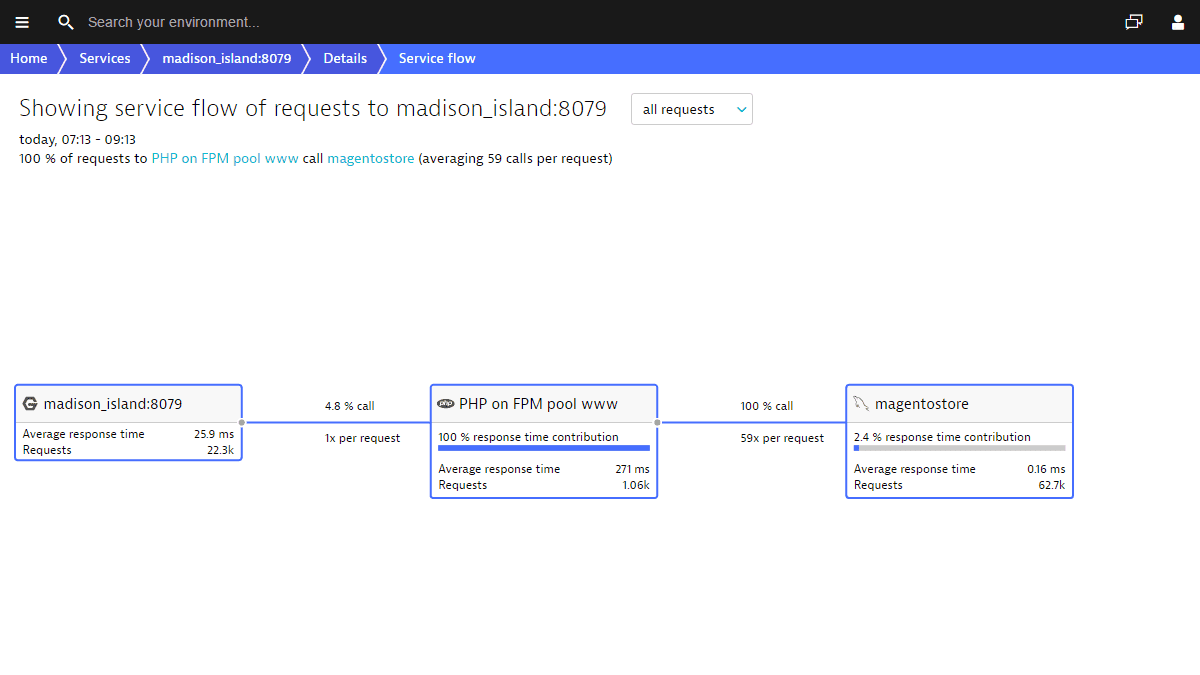Click the 100 % response time contribution bar
Image resolution: width=1200 pixels, height=675 pixels.
point(544,448)
